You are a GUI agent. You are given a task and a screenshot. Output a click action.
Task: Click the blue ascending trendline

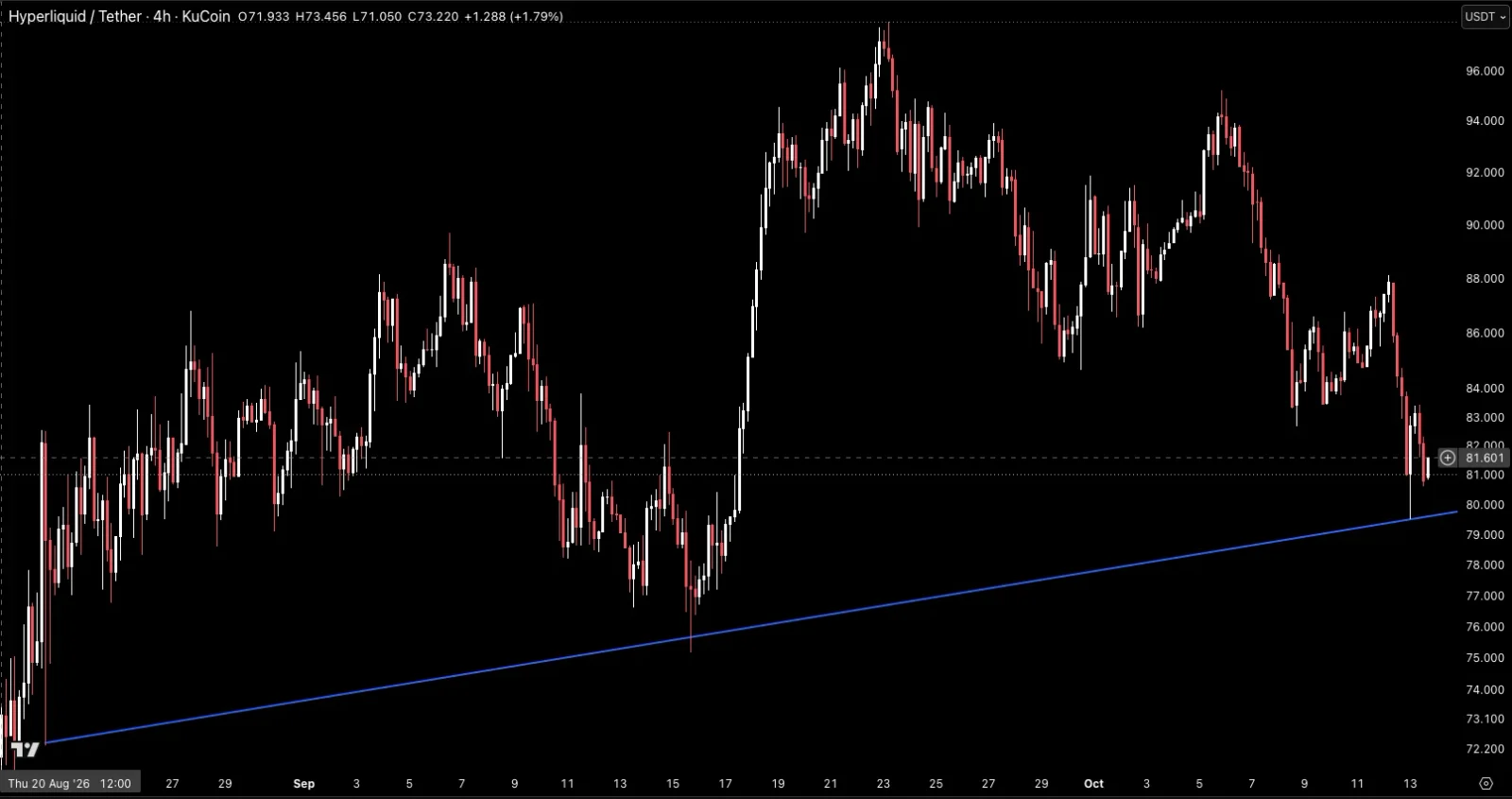(x=751, y=628)
